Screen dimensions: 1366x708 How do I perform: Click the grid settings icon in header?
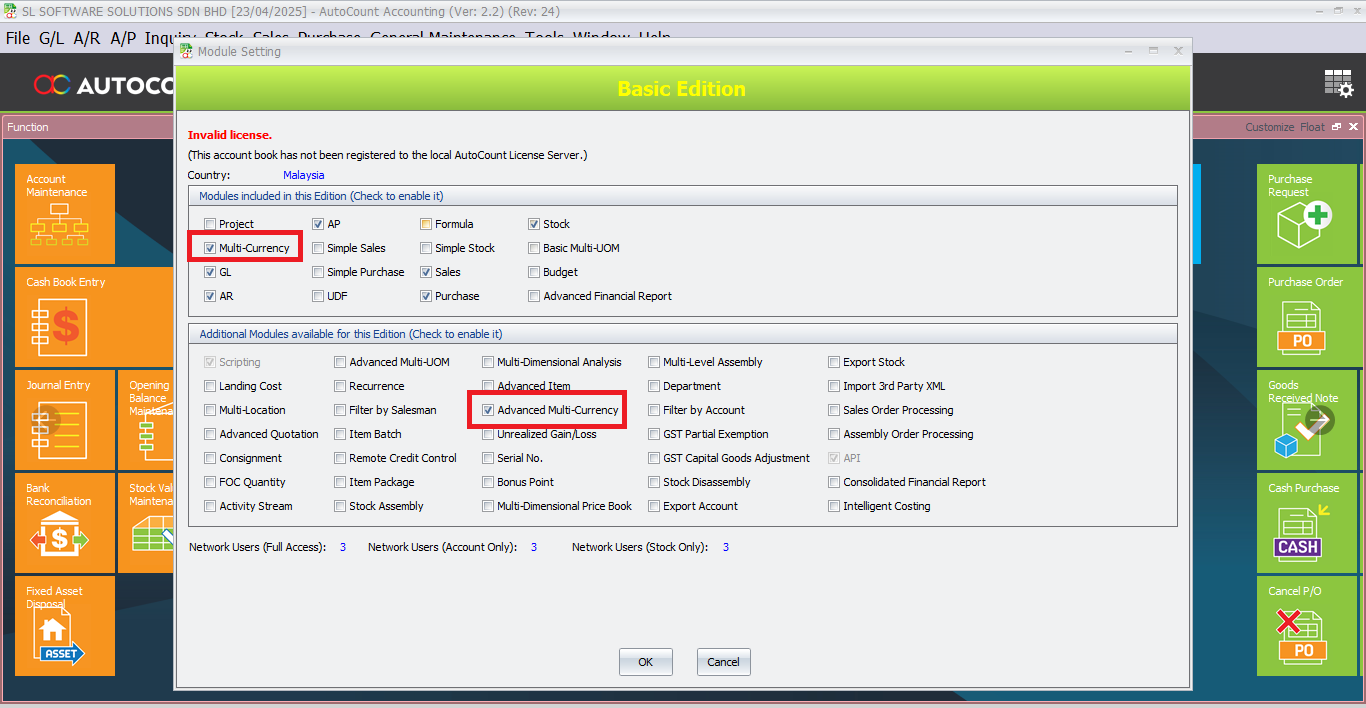point(1338,84)
